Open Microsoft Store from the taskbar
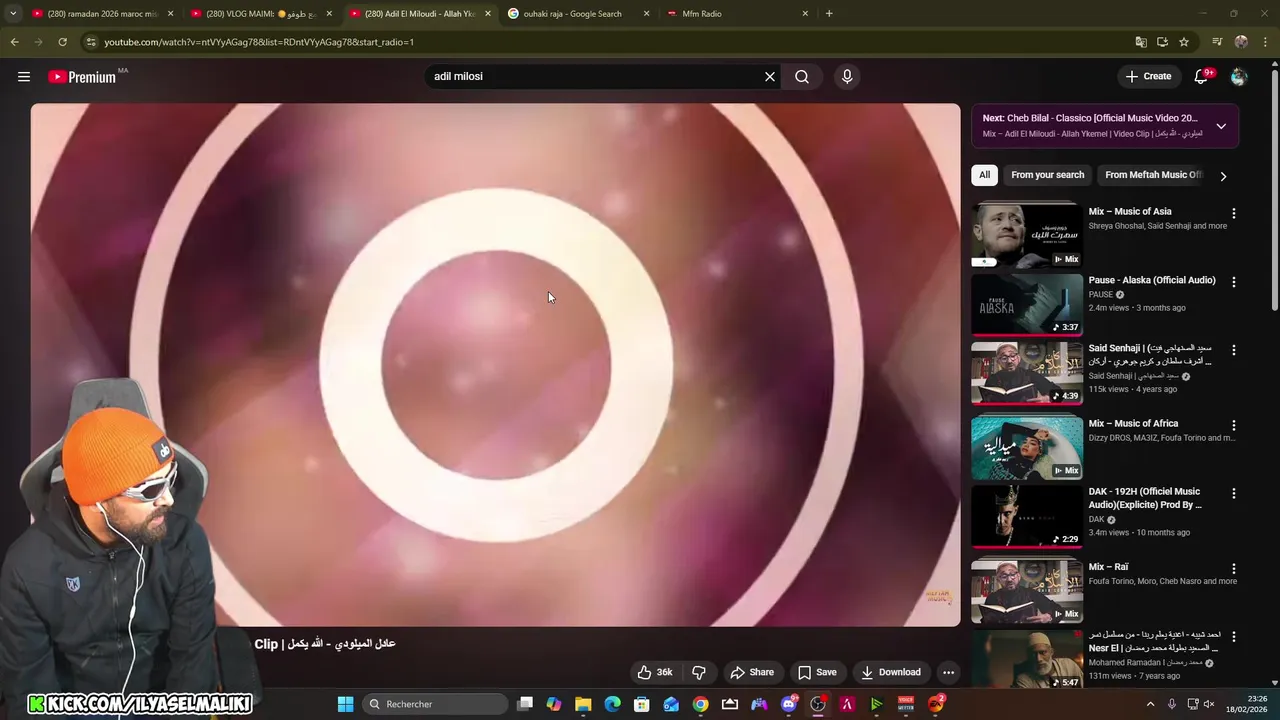 click(642, 704)
